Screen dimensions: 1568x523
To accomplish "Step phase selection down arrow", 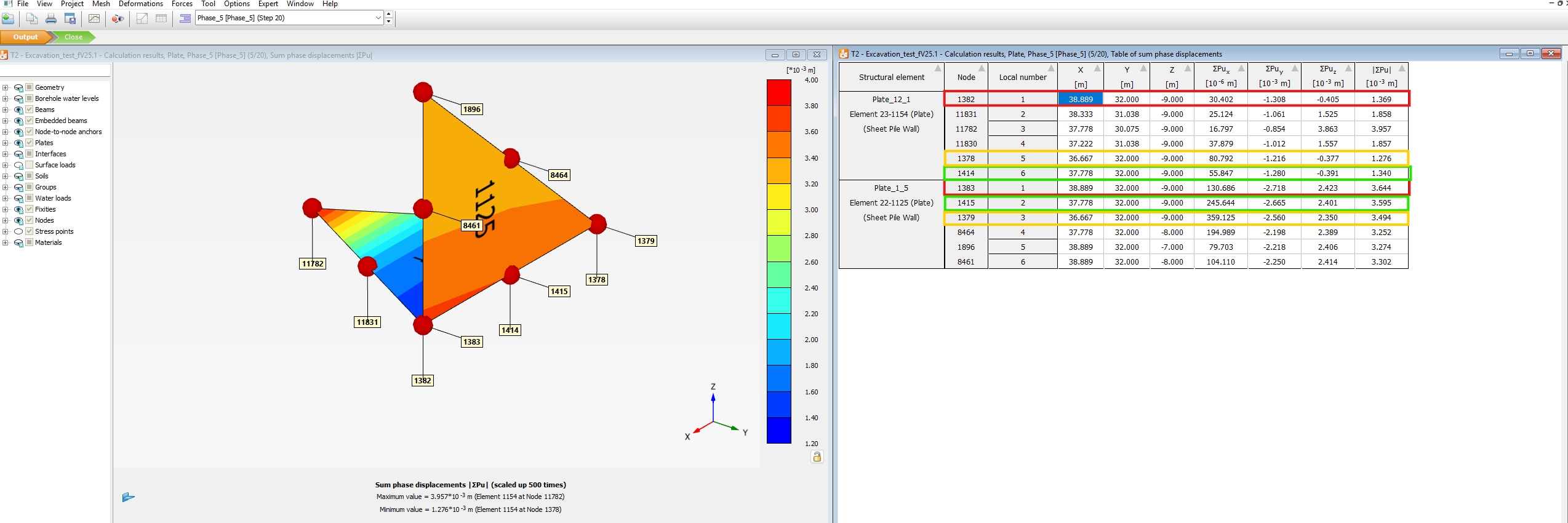I will click(x=388, y=22).
